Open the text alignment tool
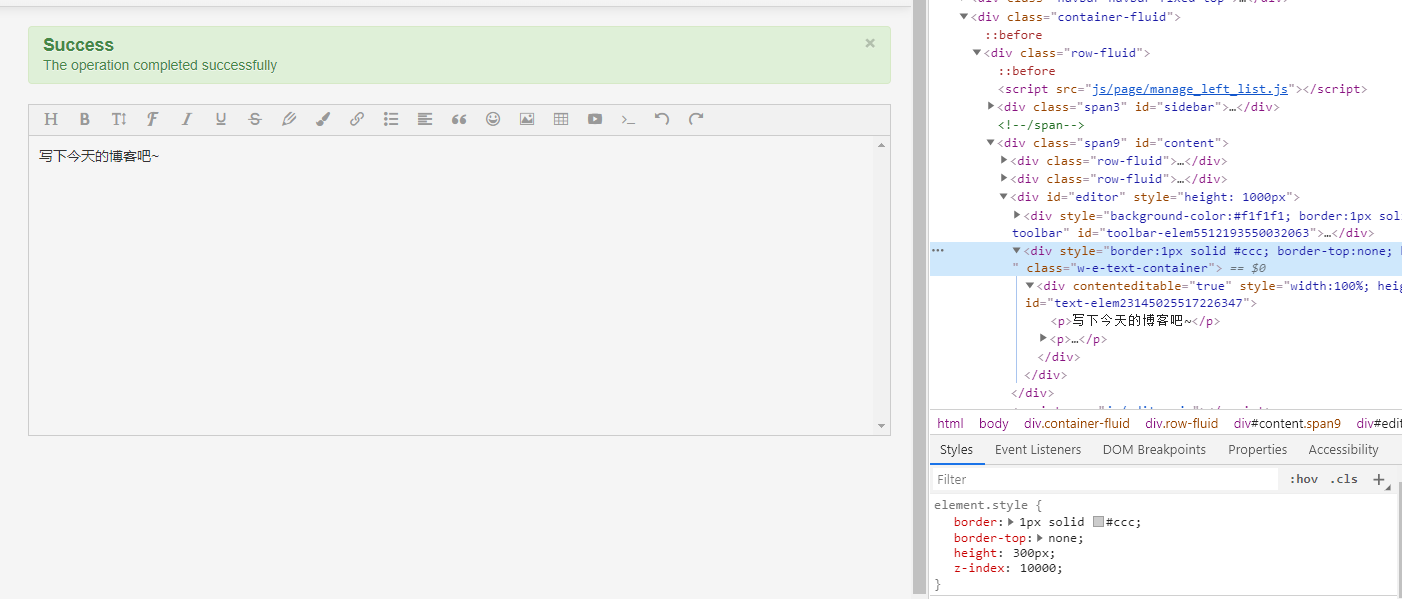The width and height of the screenshot is (1402, 599). (x=425, y=119)
